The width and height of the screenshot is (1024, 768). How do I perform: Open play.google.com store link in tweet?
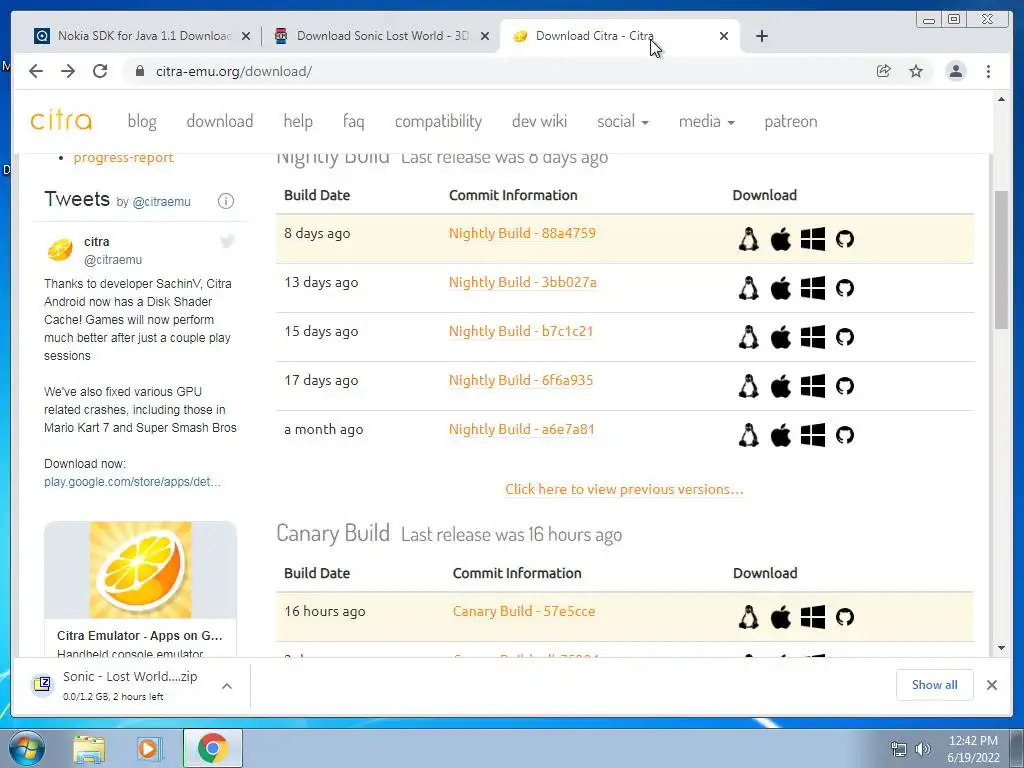[132, 482]
